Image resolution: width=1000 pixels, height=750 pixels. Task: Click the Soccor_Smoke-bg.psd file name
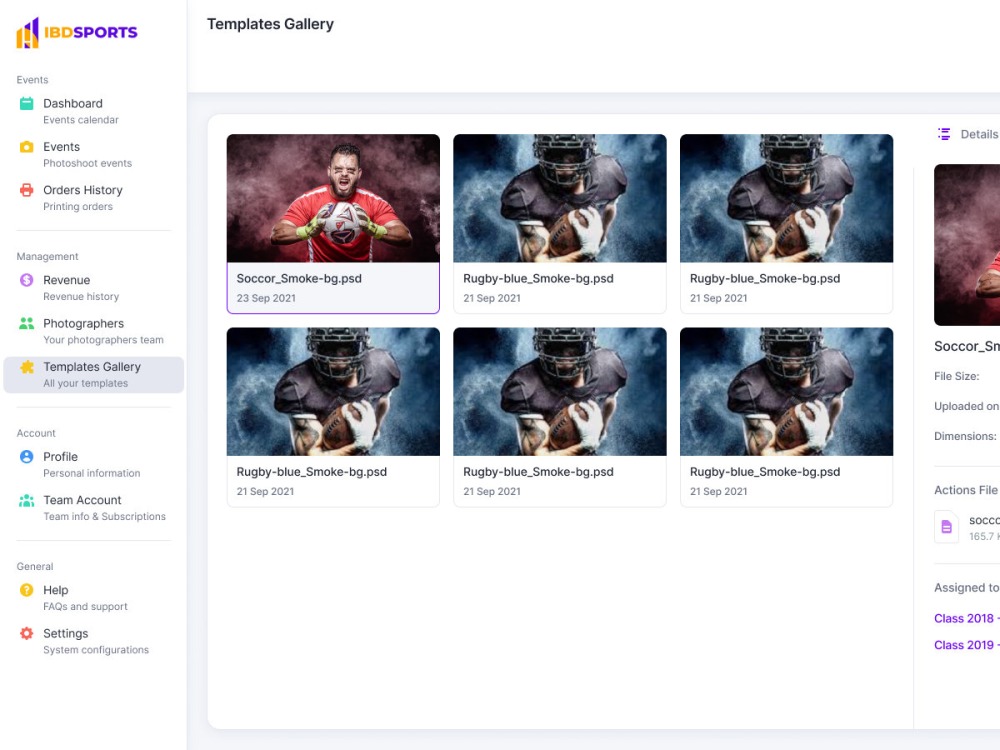pos(299,279)
